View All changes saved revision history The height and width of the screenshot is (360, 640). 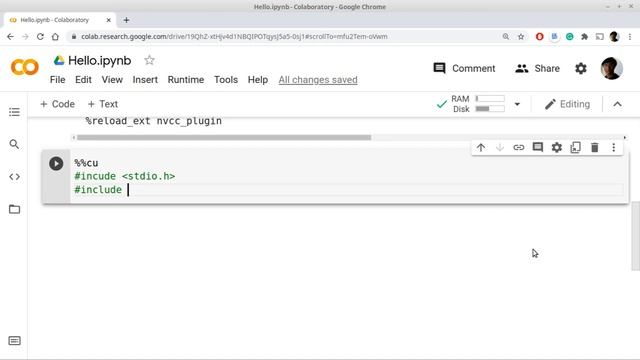coord(318,80)
